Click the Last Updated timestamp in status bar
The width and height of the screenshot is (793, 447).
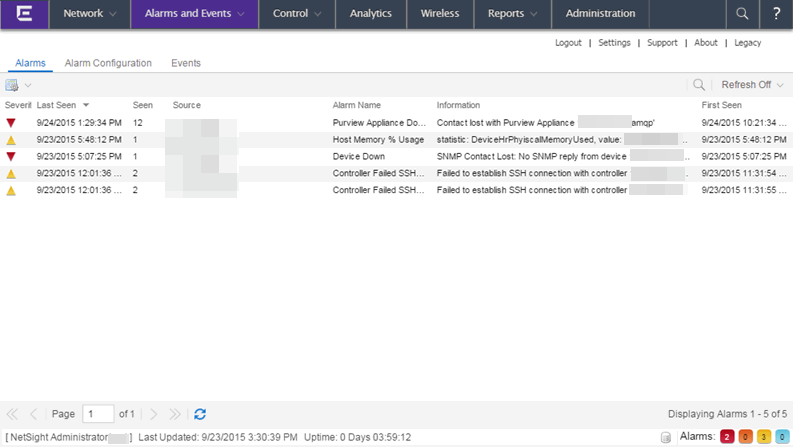point(217,437)
